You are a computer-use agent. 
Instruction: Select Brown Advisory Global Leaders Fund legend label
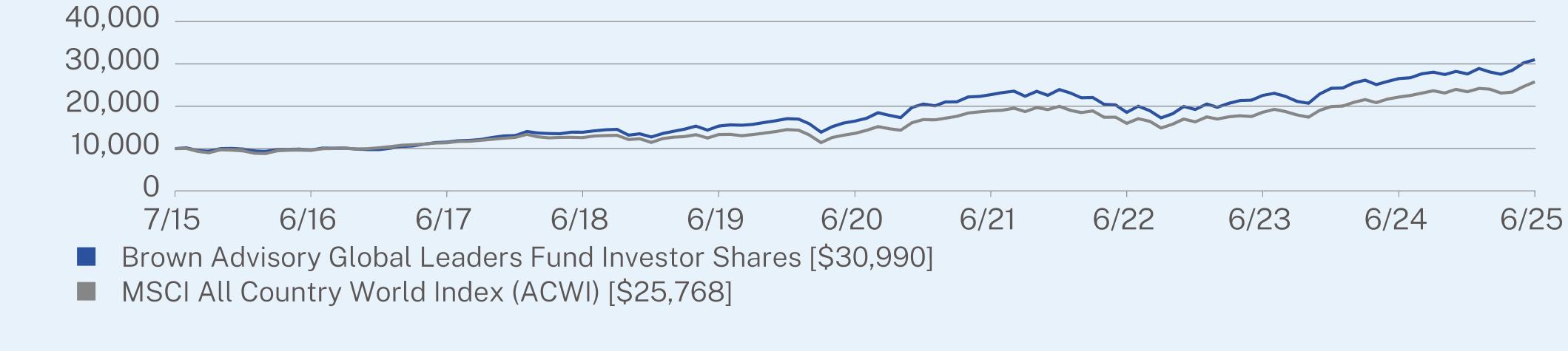(x=527, y=257)
